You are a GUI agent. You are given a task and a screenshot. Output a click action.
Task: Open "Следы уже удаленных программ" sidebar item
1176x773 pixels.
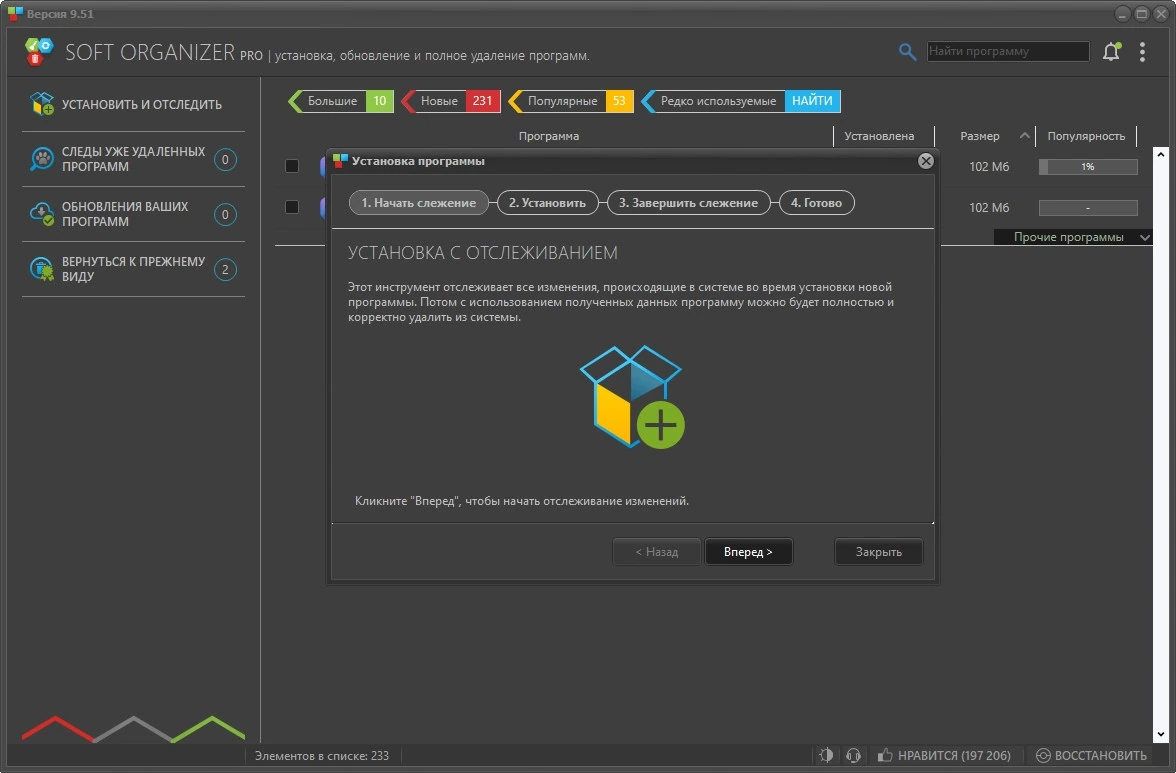pos(134,159)
